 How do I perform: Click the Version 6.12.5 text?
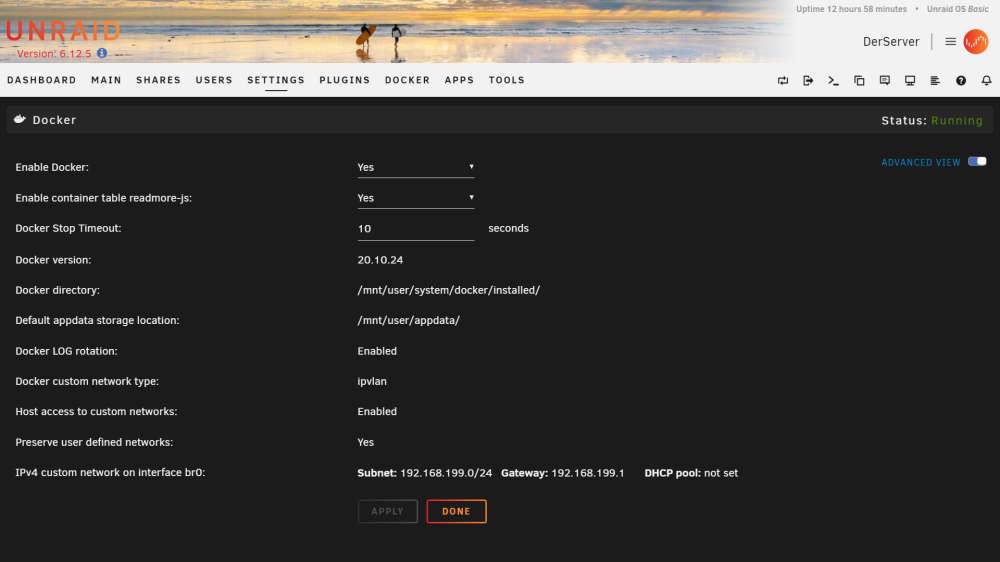[54, 54]
